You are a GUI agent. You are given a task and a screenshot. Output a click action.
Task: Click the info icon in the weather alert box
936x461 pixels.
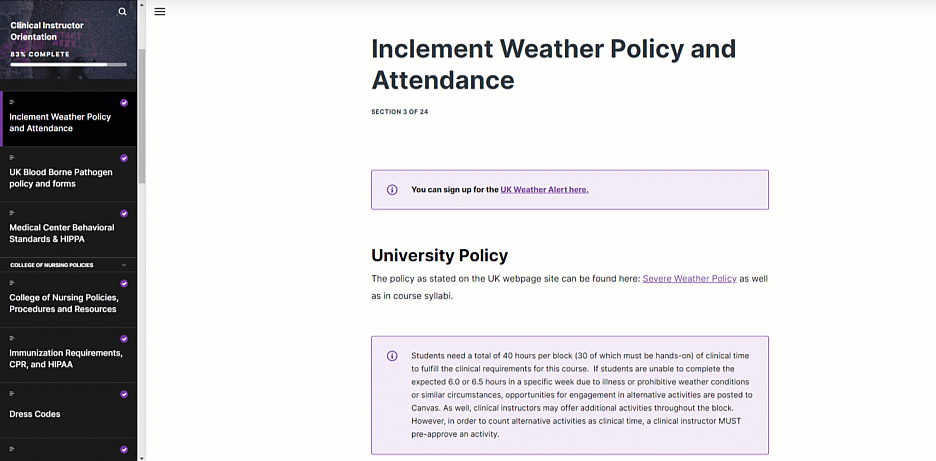click(392, 189)
